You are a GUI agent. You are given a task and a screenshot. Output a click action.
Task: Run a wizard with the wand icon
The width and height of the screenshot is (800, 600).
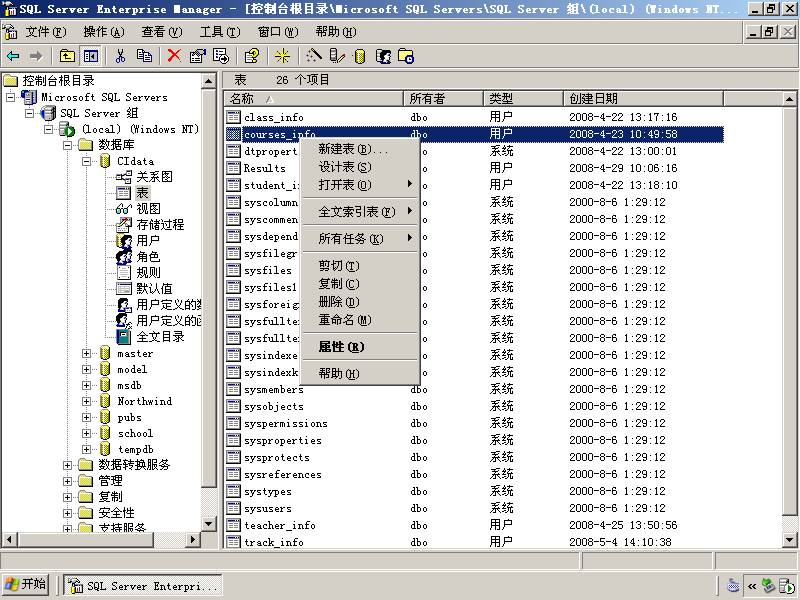coord(313,56)
